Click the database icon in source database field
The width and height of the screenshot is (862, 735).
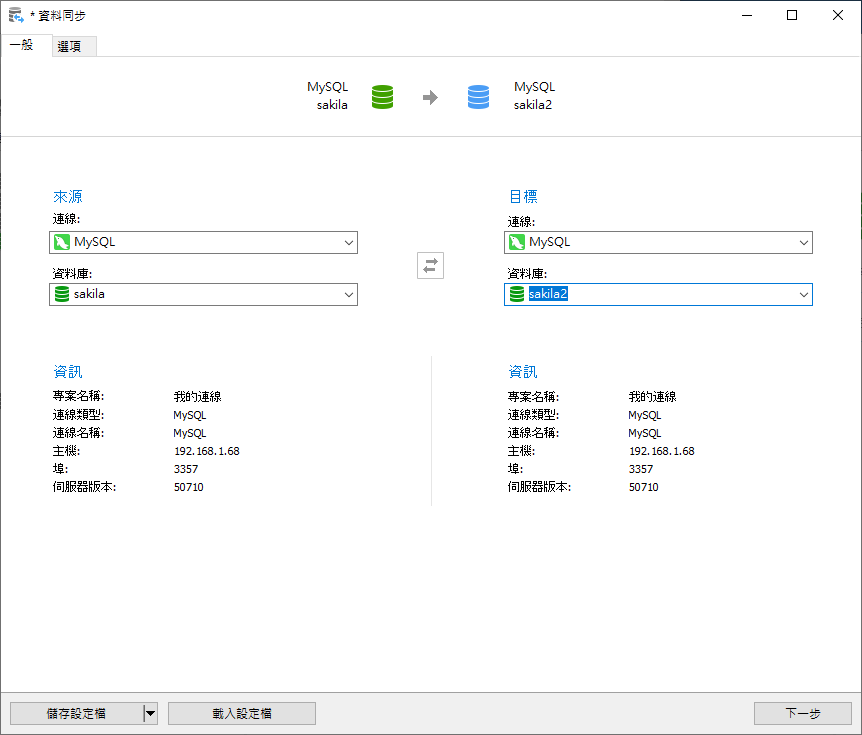click(x=62, y=294)
